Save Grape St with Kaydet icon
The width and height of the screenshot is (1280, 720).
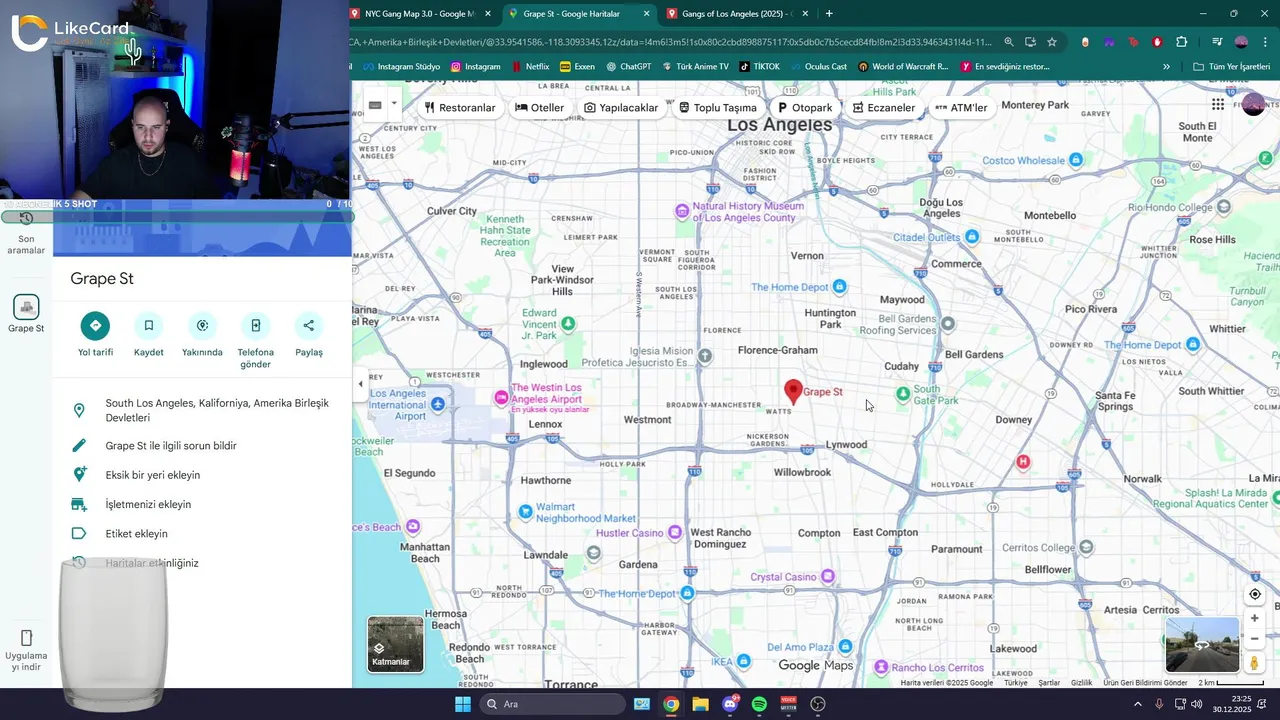[x=149, y=325]
